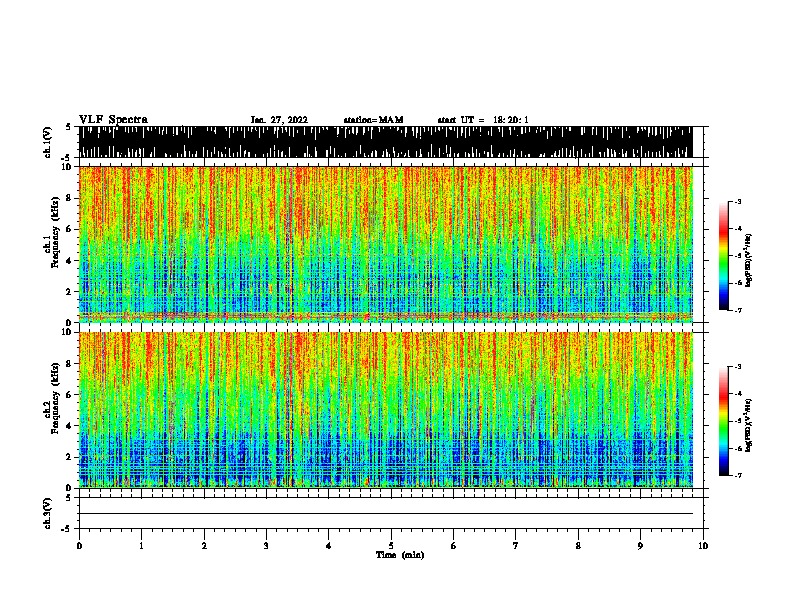Click the "-3" label on ch.1 colorbar
This screenshot has height=612, width=792.
click(x=737, y=202)
